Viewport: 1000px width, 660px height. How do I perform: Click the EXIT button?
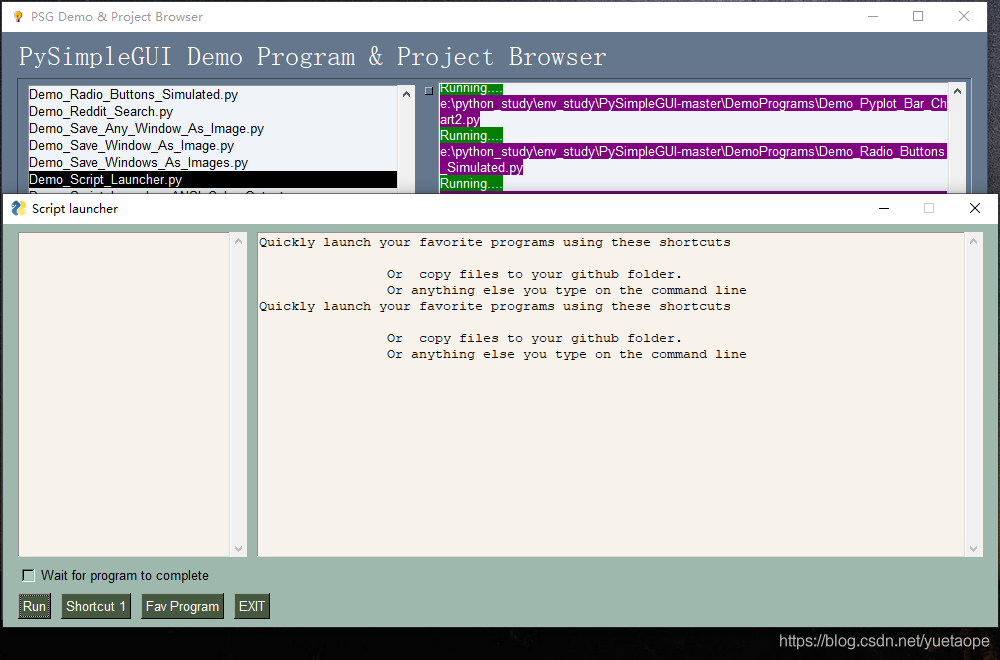point(252,606)
